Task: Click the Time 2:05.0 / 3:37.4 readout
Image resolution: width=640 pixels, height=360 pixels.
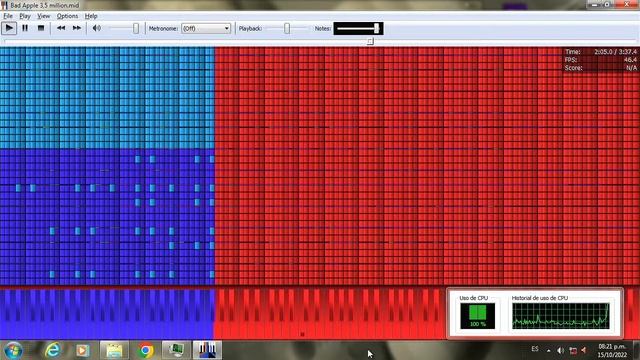Action: [x=600, y=52]
